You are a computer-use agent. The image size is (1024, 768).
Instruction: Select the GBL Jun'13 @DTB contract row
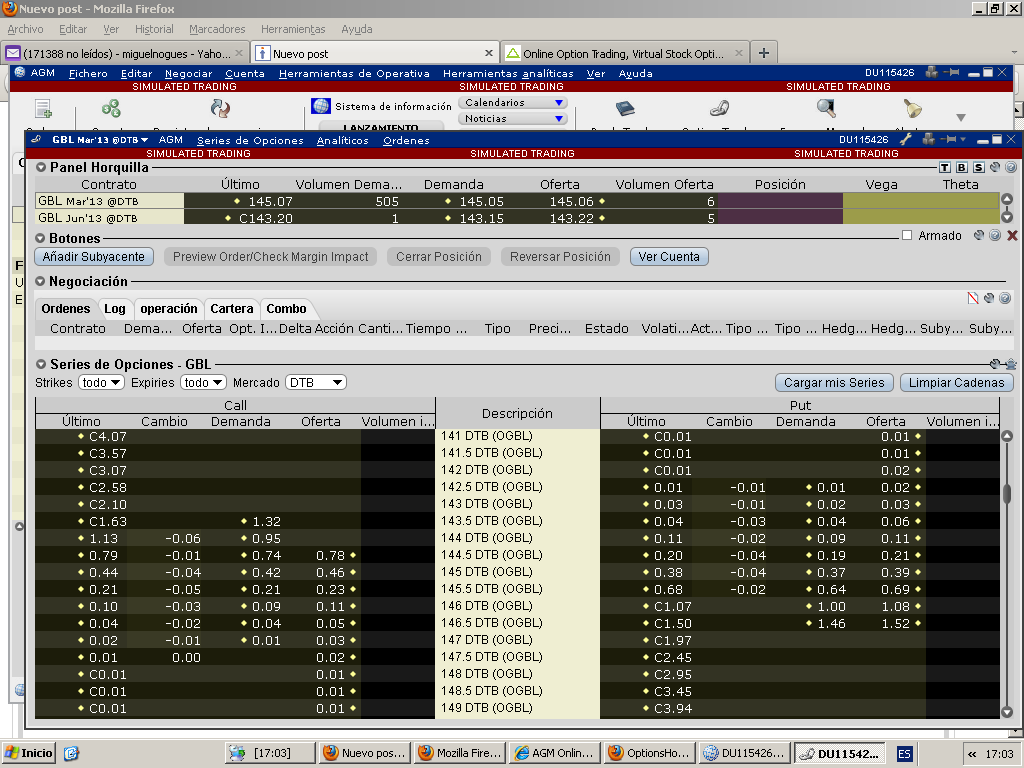coord(517,218)
